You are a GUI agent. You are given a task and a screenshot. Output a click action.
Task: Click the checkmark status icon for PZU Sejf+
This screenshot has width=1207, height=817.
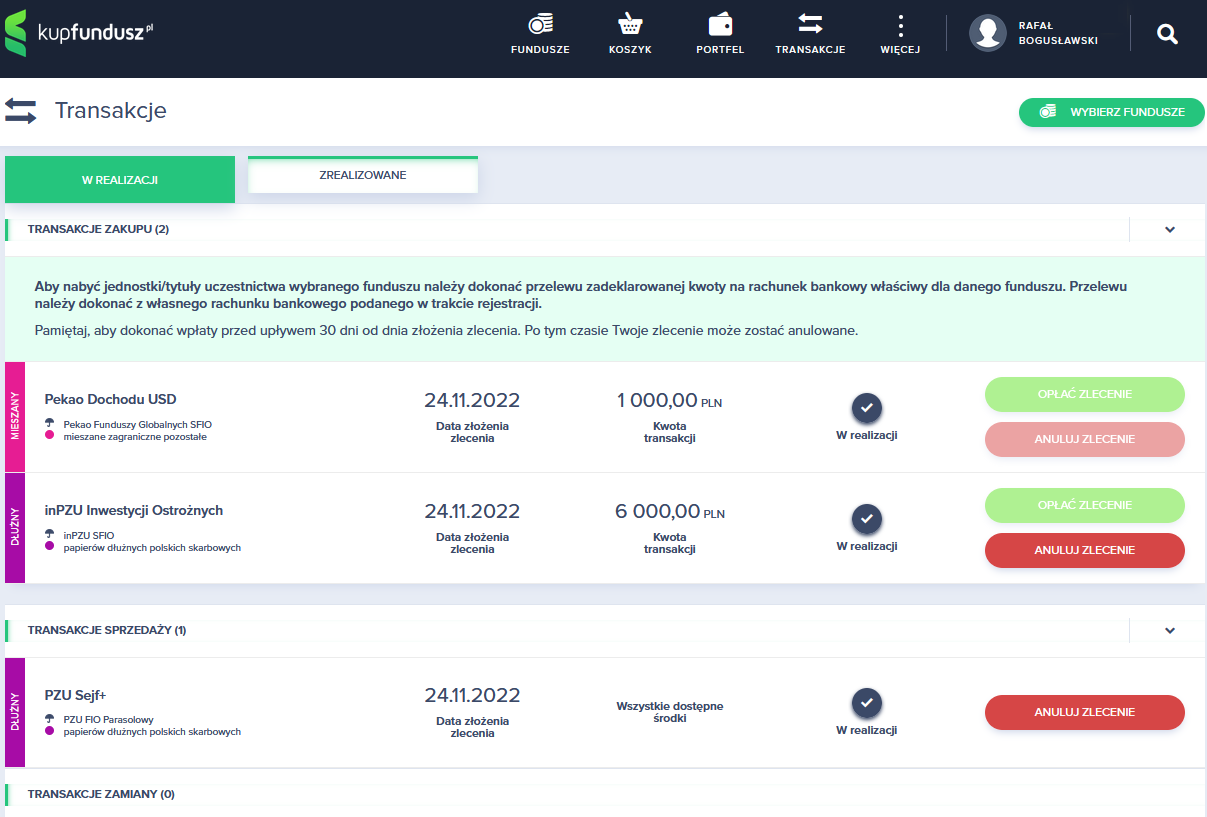point(867,704)
